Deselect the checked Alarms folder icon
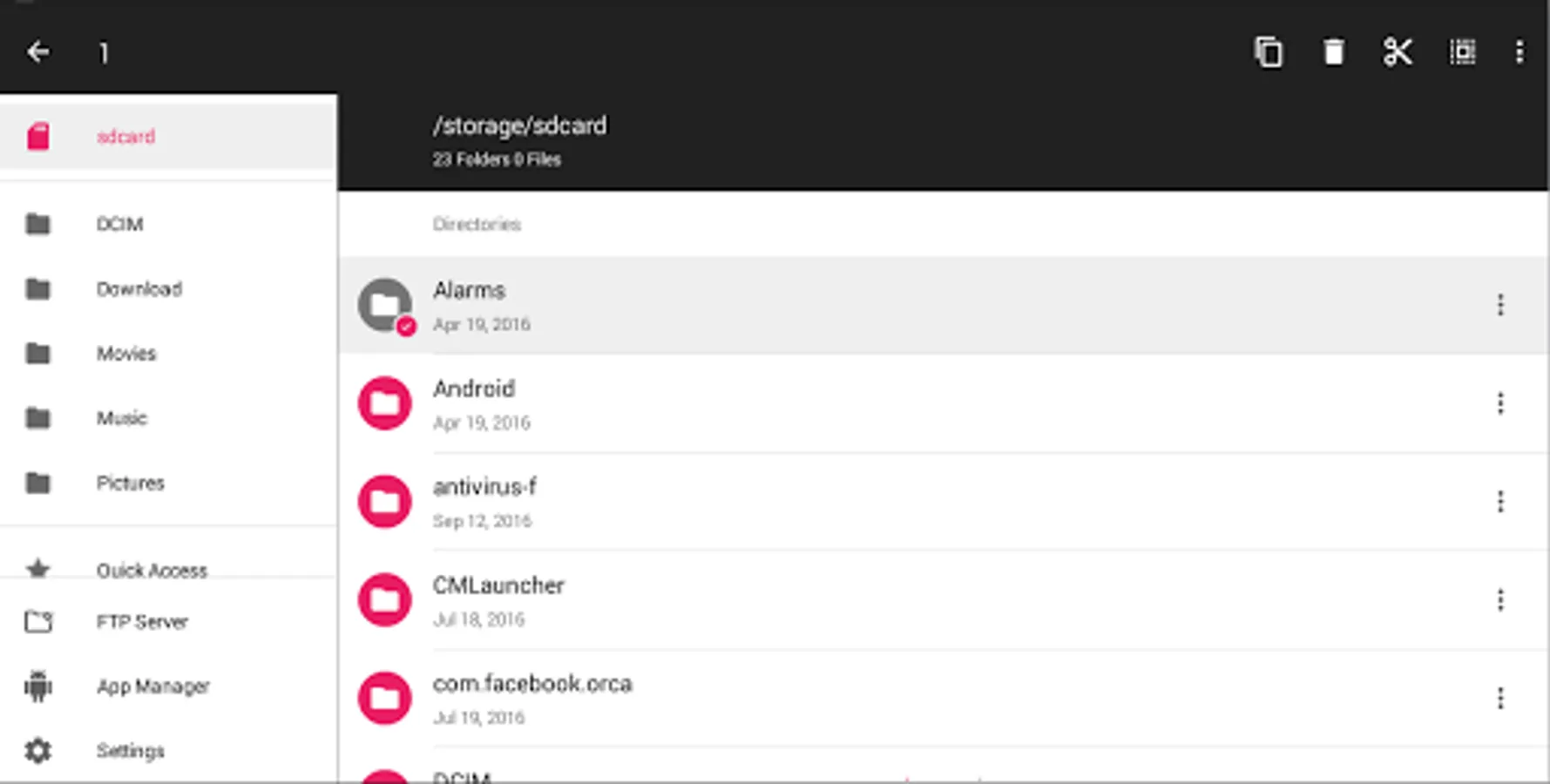The width and height of the screenshot is (1550, 784). tap(385, 305)
